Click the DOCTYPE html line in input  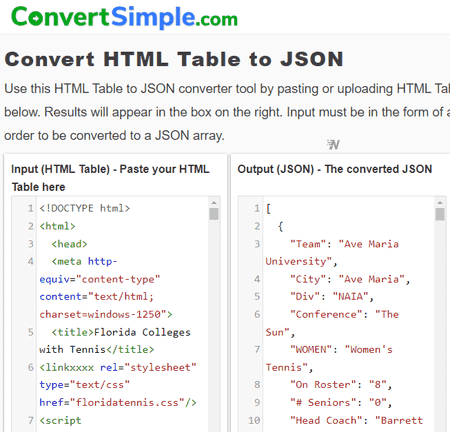point(85,208)
